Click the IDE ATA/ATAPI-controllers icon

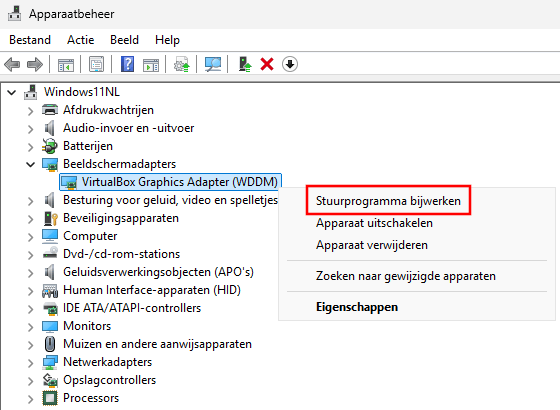[x=50, y=309]
